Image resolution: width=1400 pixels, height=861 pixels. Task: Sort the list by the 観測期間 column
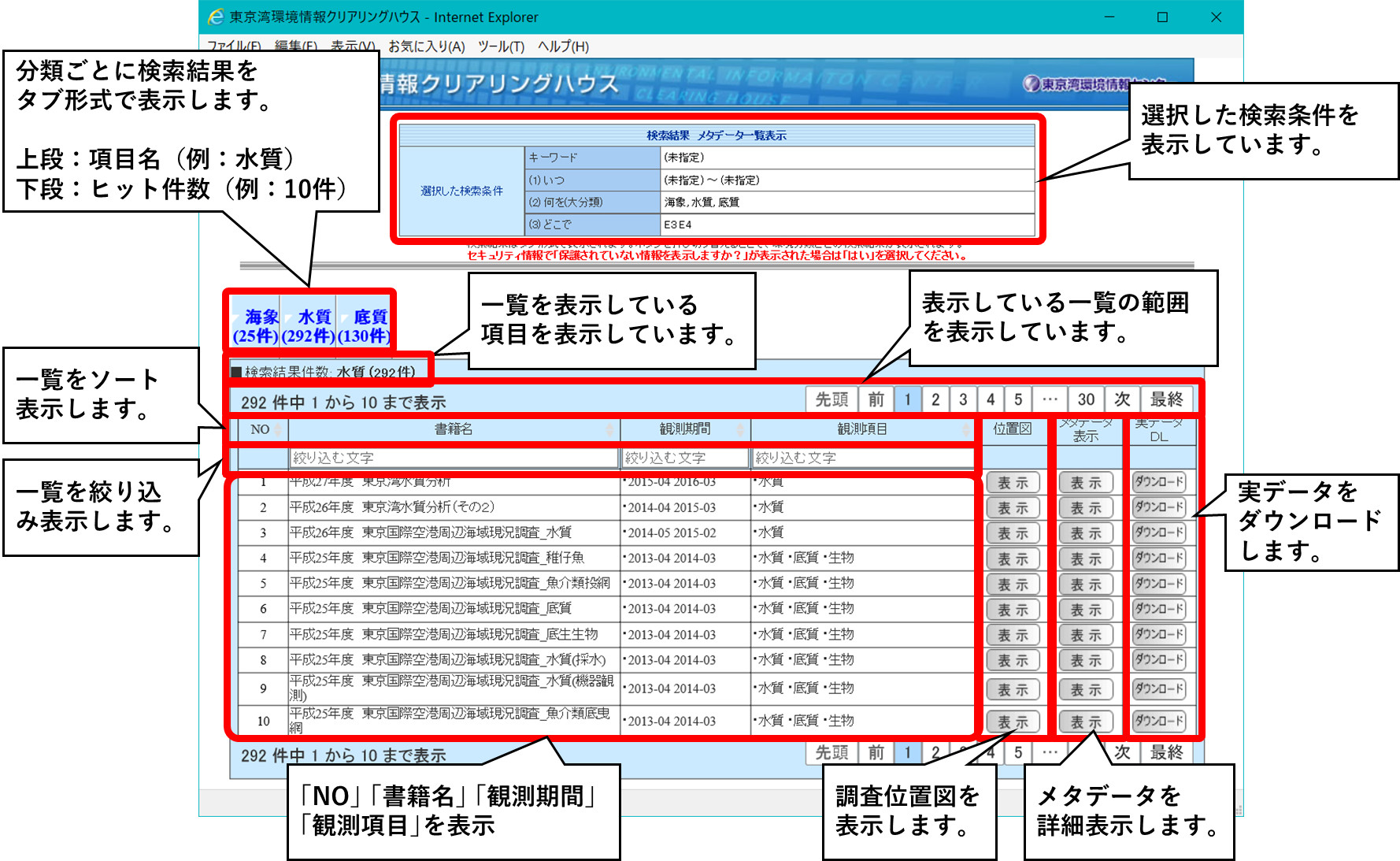(x=684, y=429)
